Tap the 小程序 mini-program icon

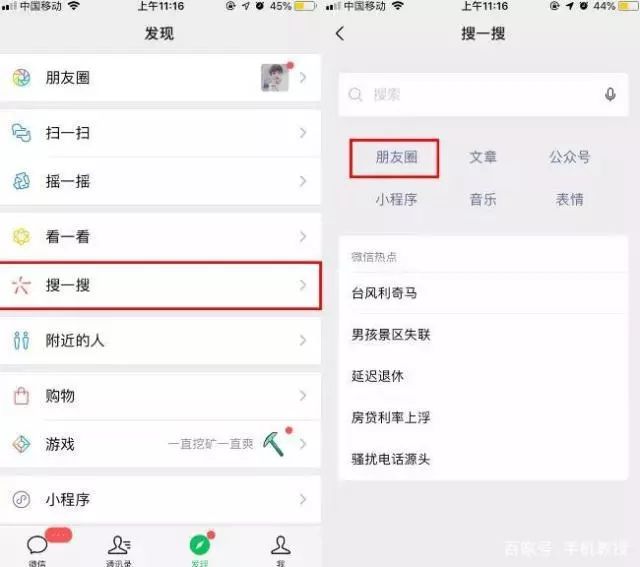coord(21,499)
